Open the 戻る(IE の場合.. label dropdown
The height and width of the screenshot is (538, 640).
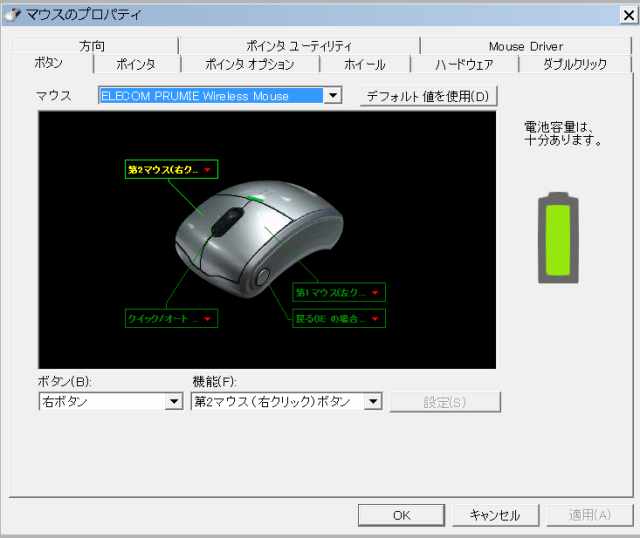tap(339, 318)
